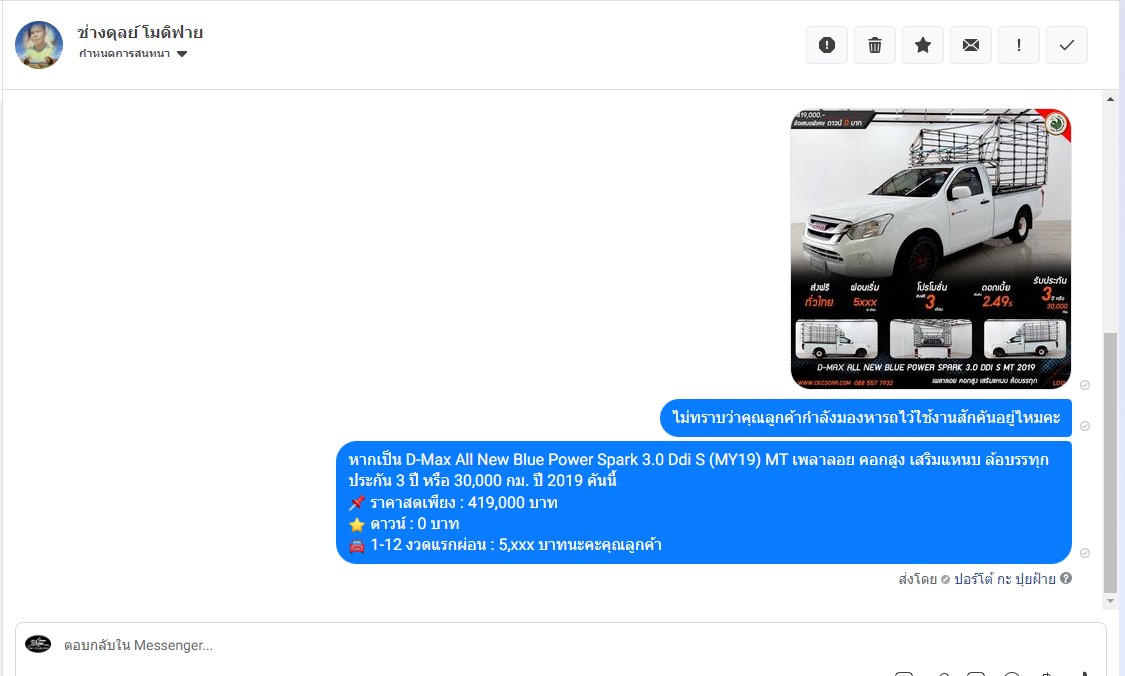Open contact name ช่างดุลย์ โมดิฟาย
The image size is (1125, 676).
(x=140, y=32)
